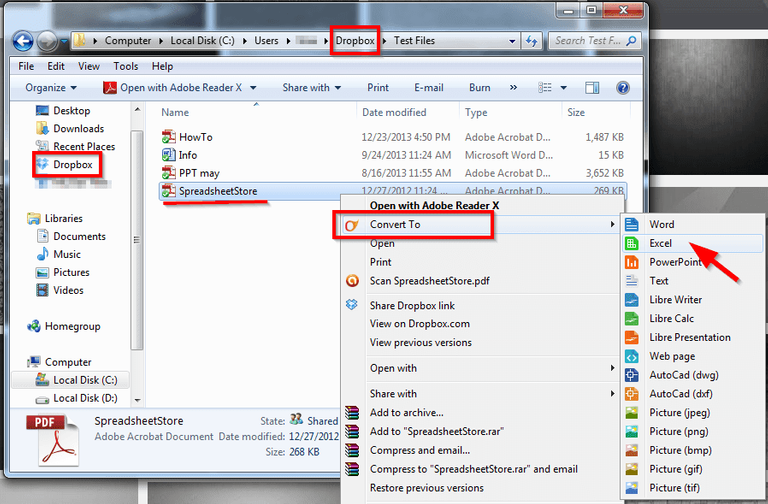The image size is (768, 504).
Task: Open the recent pages dropdown by navigation arrows
Action: (64, 42)
